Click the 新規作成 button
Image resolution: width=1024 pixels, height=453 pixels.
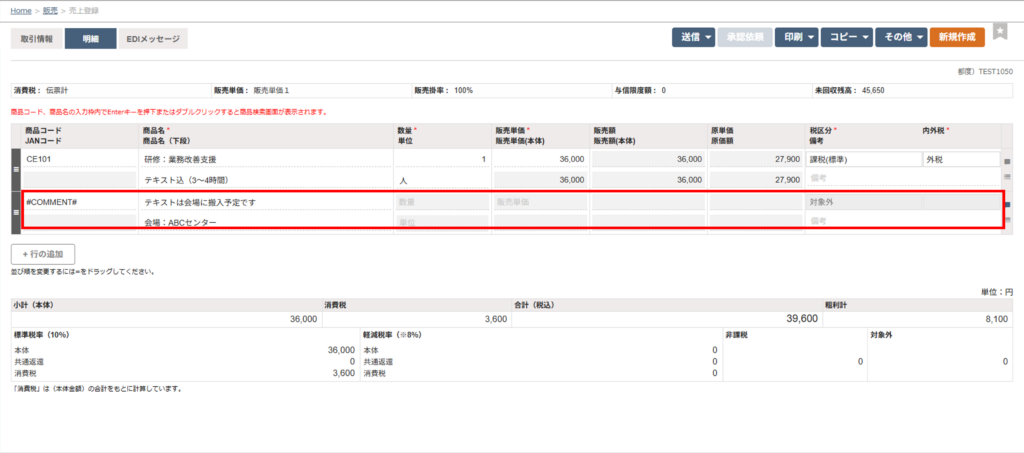pos(957,38)
